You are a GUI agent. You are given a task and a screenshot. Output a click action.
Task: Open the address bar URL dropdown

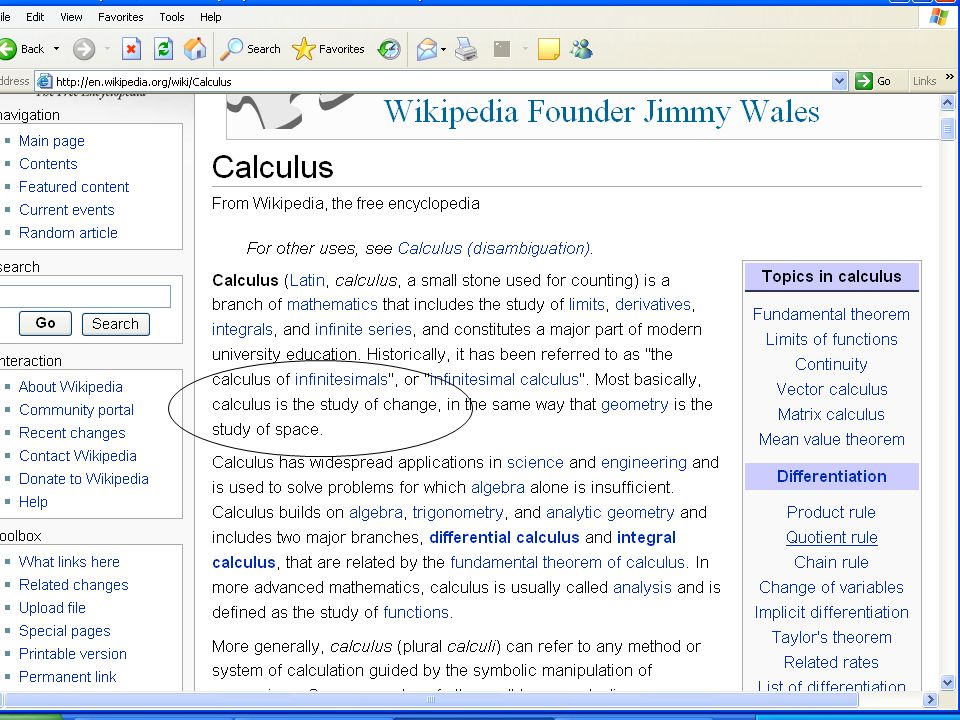click(x=839, y=81)
